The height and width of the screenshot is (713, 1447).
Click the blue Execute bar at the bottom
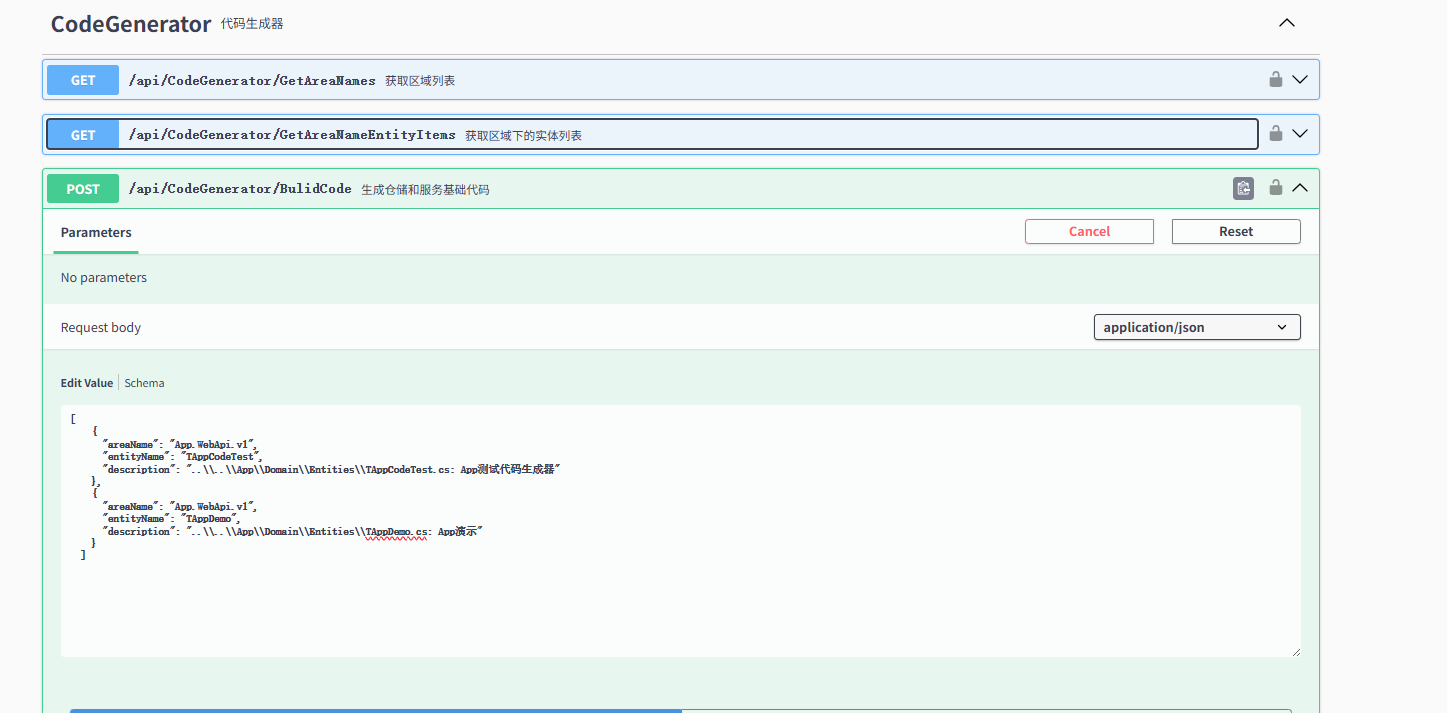(x=376, y=711)
